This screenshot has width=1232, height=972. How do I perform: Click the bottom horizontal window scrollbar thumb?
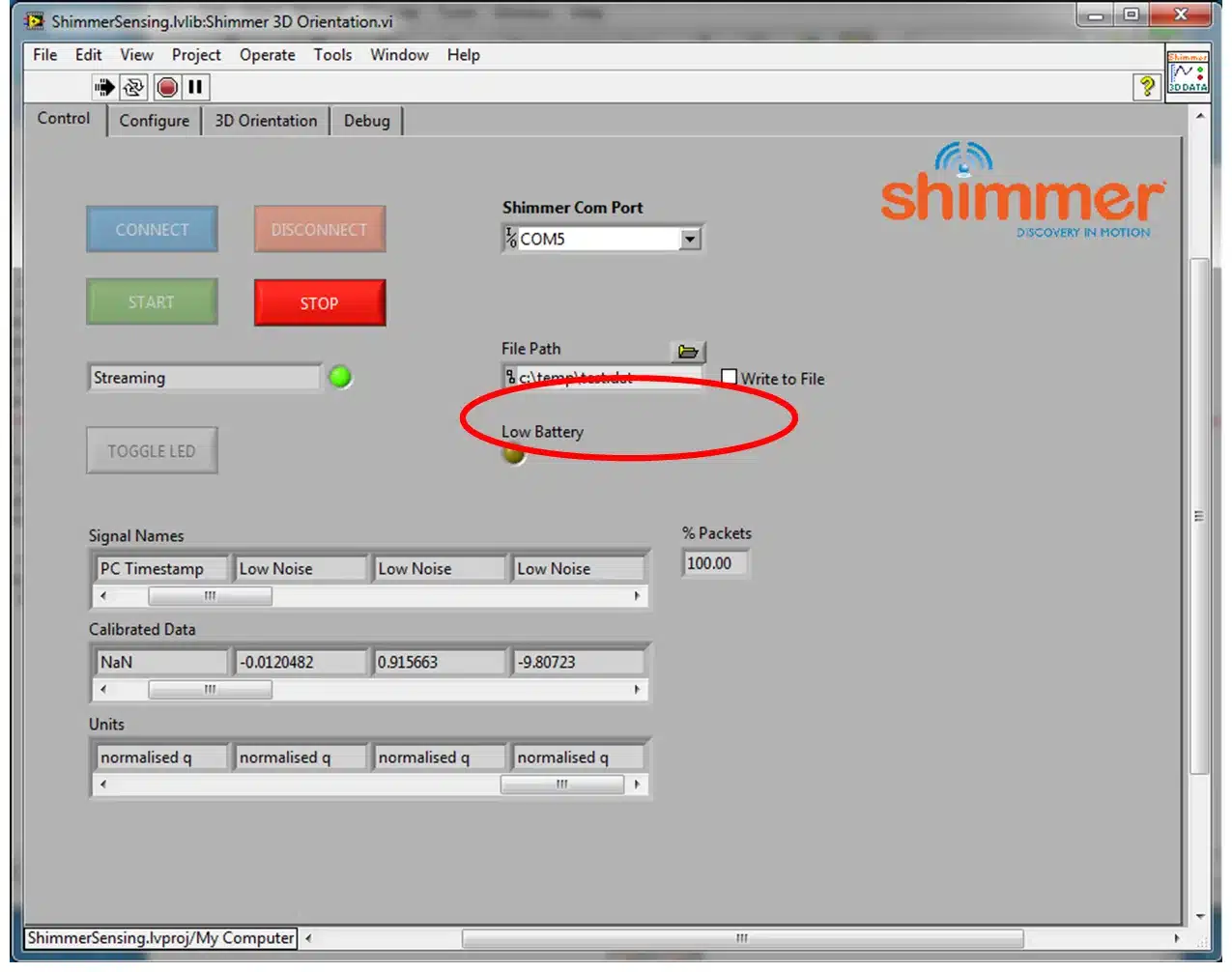click(x=742, y=938)
